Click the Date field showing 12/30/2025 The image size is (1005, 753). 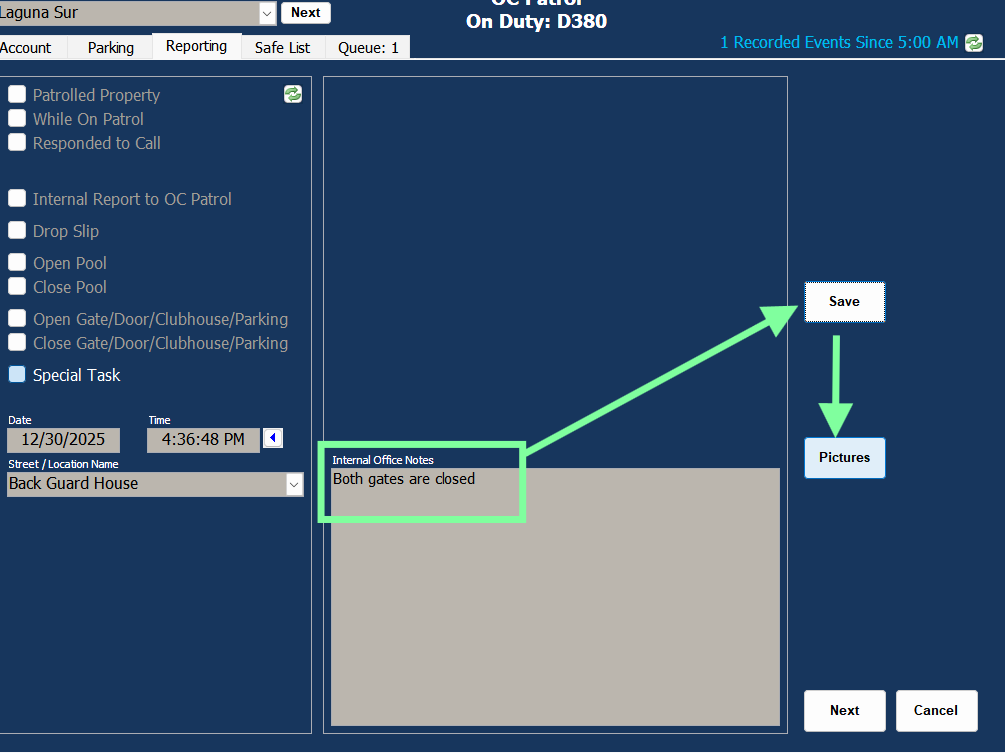[x=63, y=440]
